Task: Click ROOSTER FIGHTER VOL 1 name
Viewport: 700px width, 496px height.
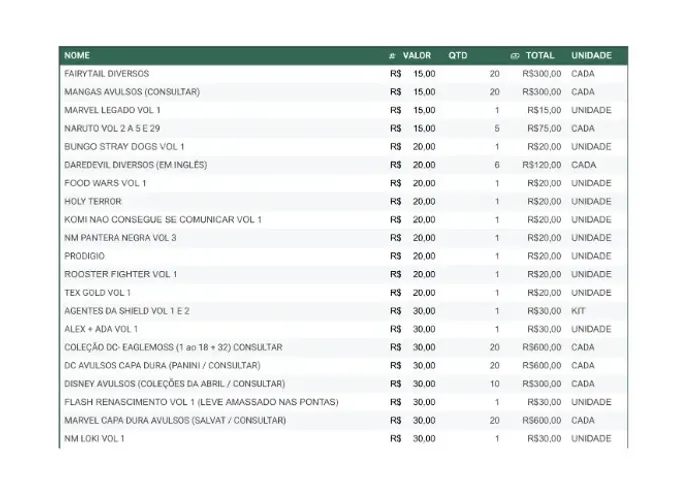Action: (121, 275)
